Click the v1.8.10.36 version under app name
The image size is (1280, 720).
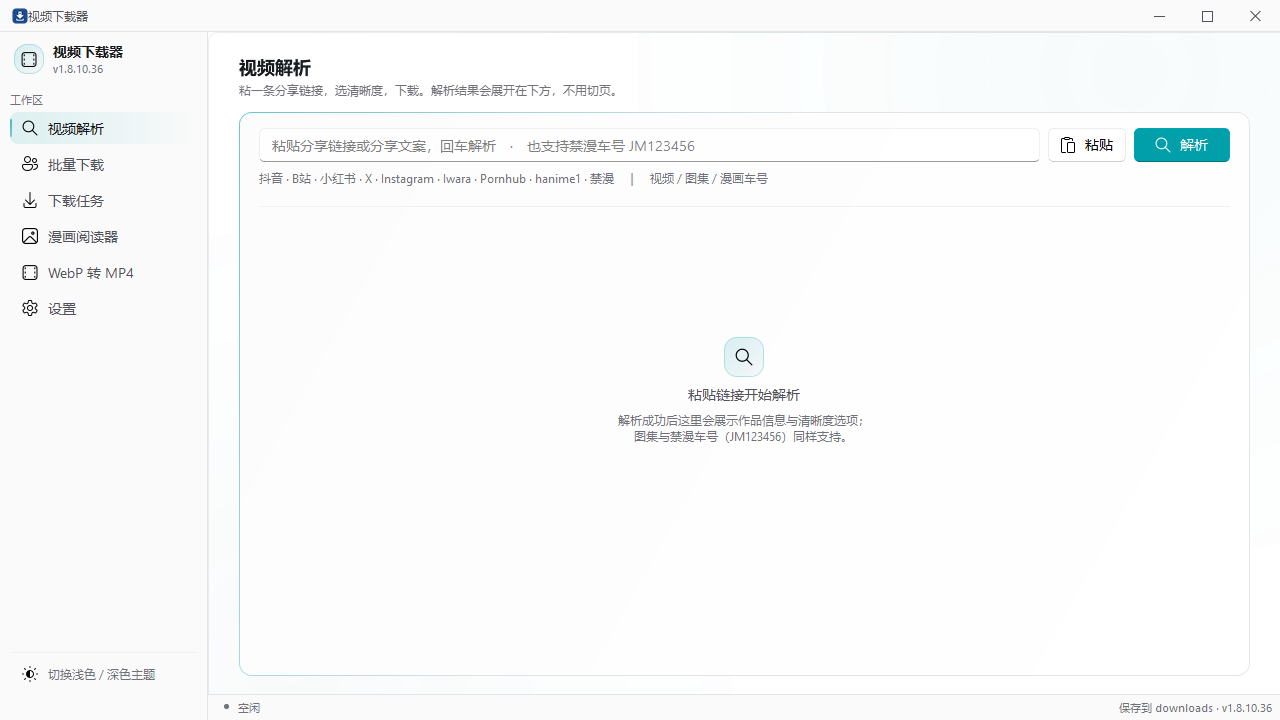[78, 69]
